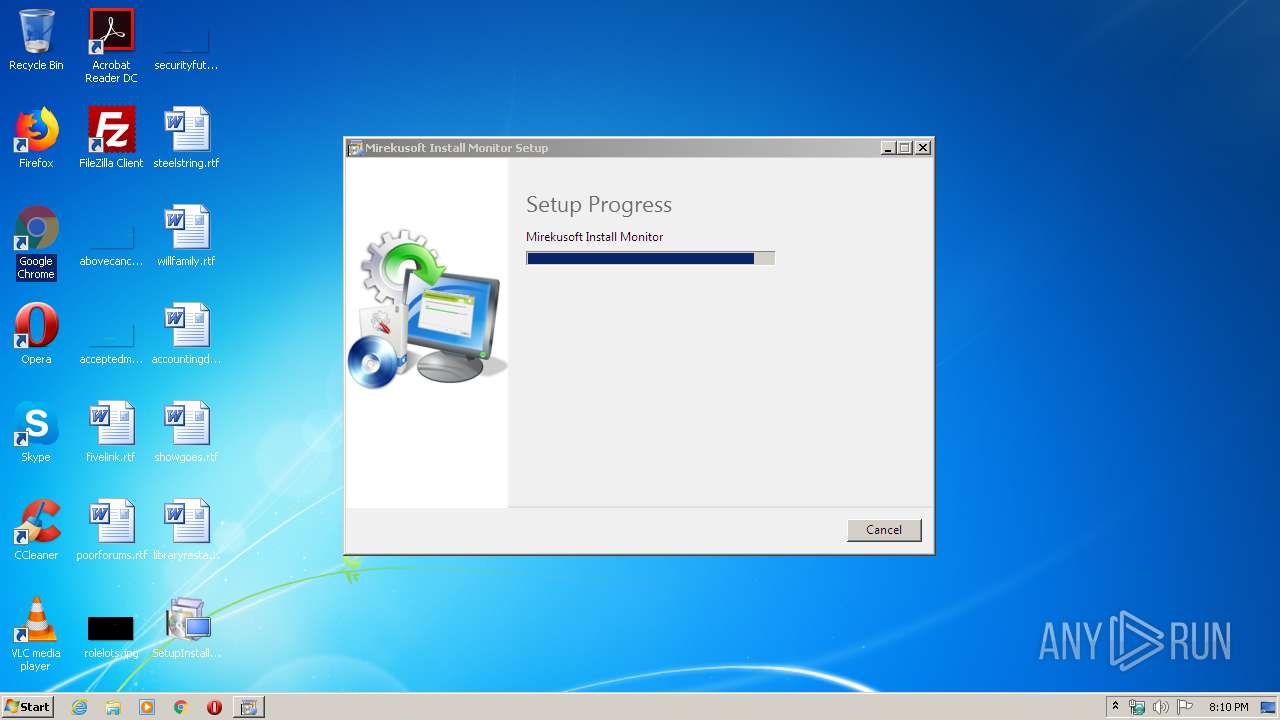
Task: Open Action Center flag icon
Action: (1185, 707)
